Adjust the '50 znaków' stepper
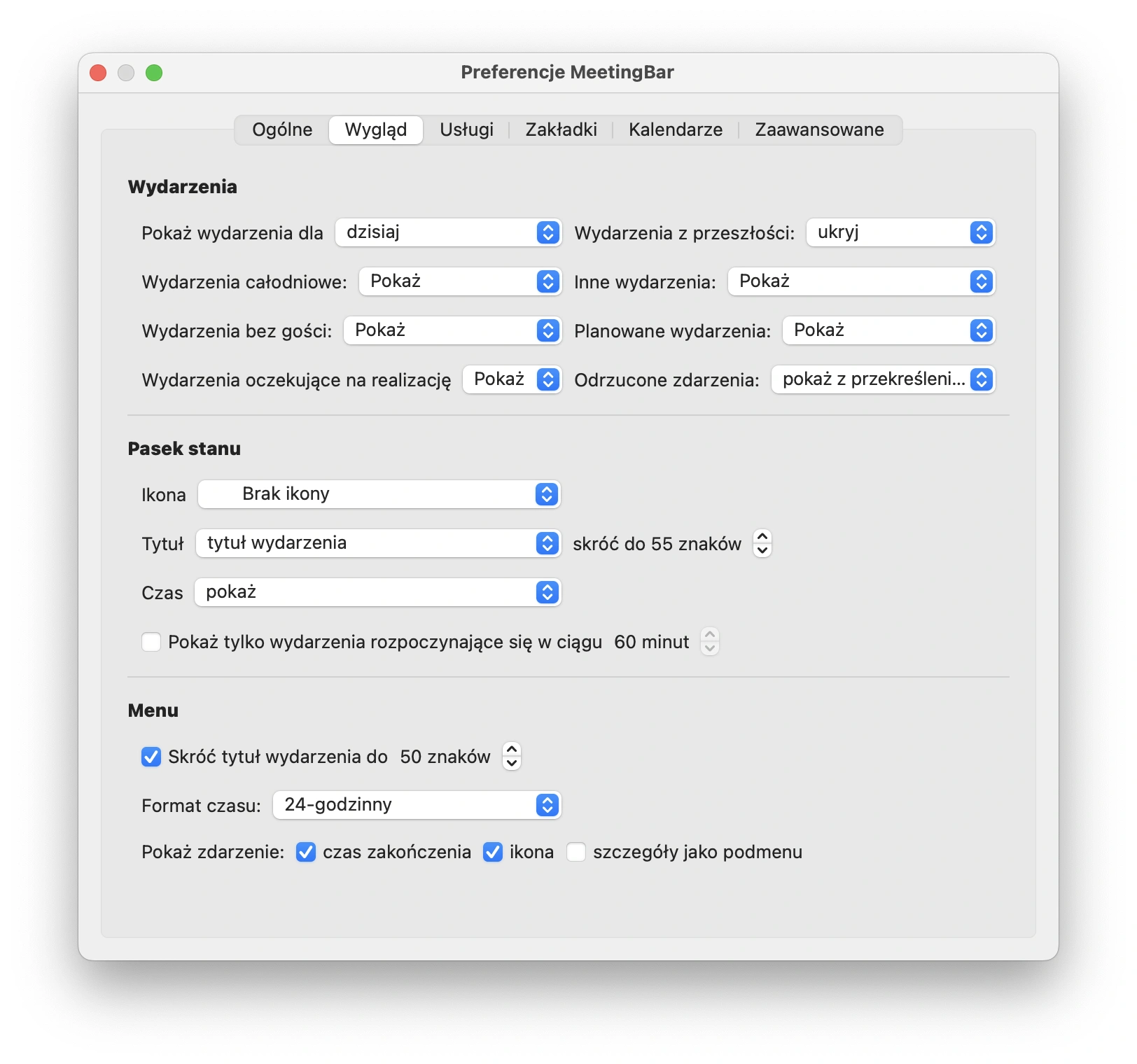The width and height of the screenshot is (1137, 1064). (x=512, y=756)
